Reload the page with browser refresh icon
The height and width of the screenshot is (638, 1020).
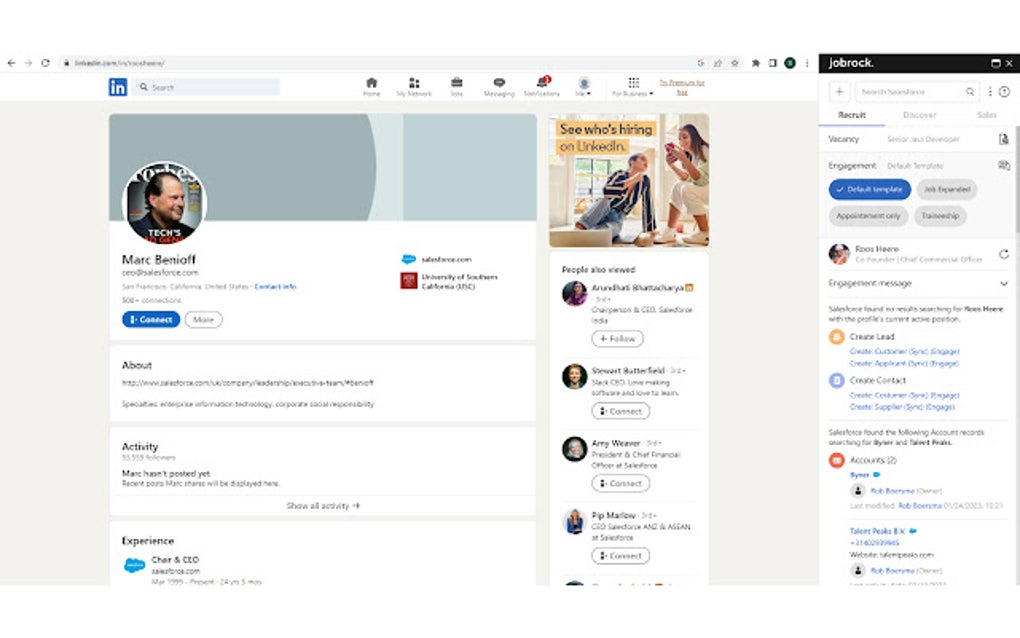coord(46,63)
